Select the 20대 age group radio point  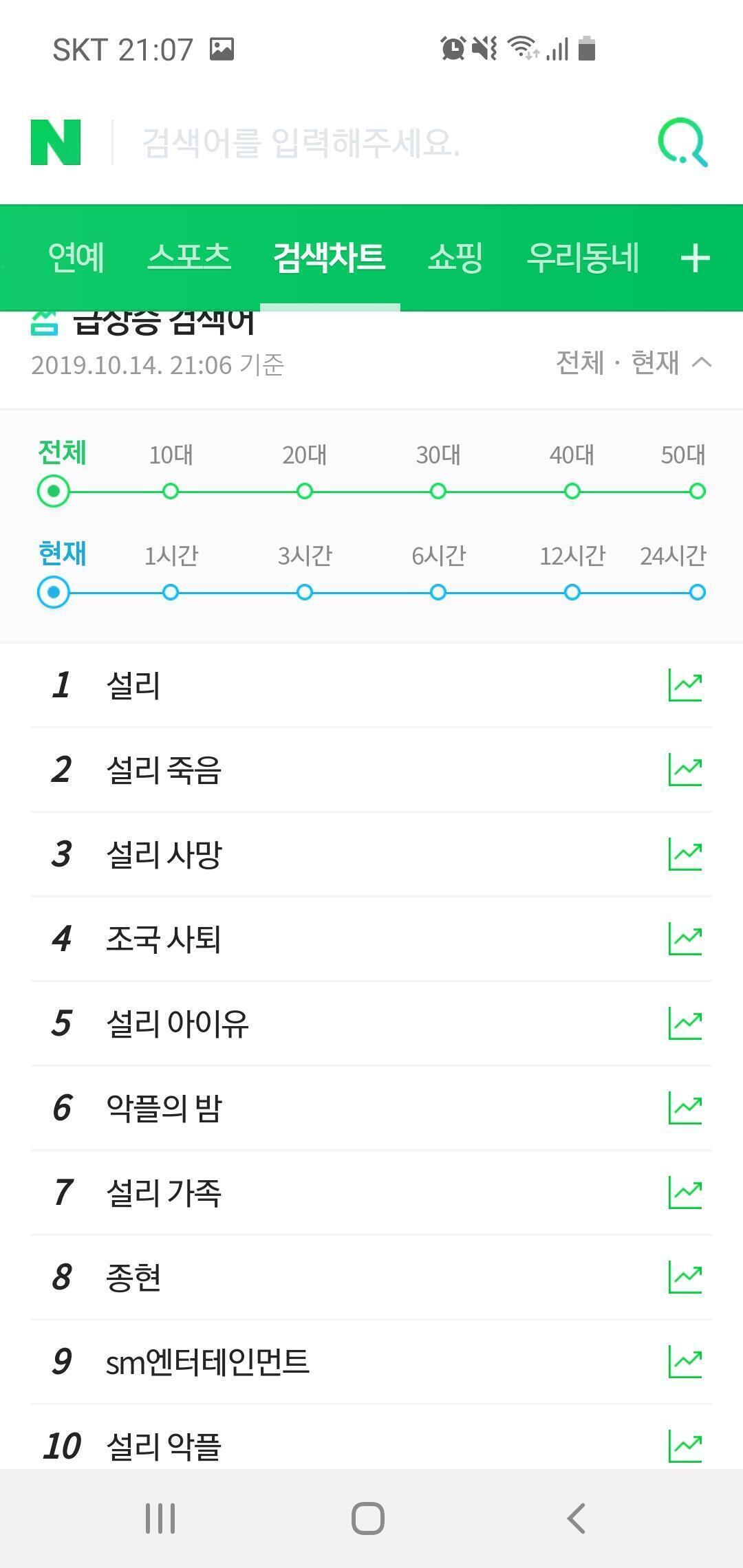(x=305, y=491)
